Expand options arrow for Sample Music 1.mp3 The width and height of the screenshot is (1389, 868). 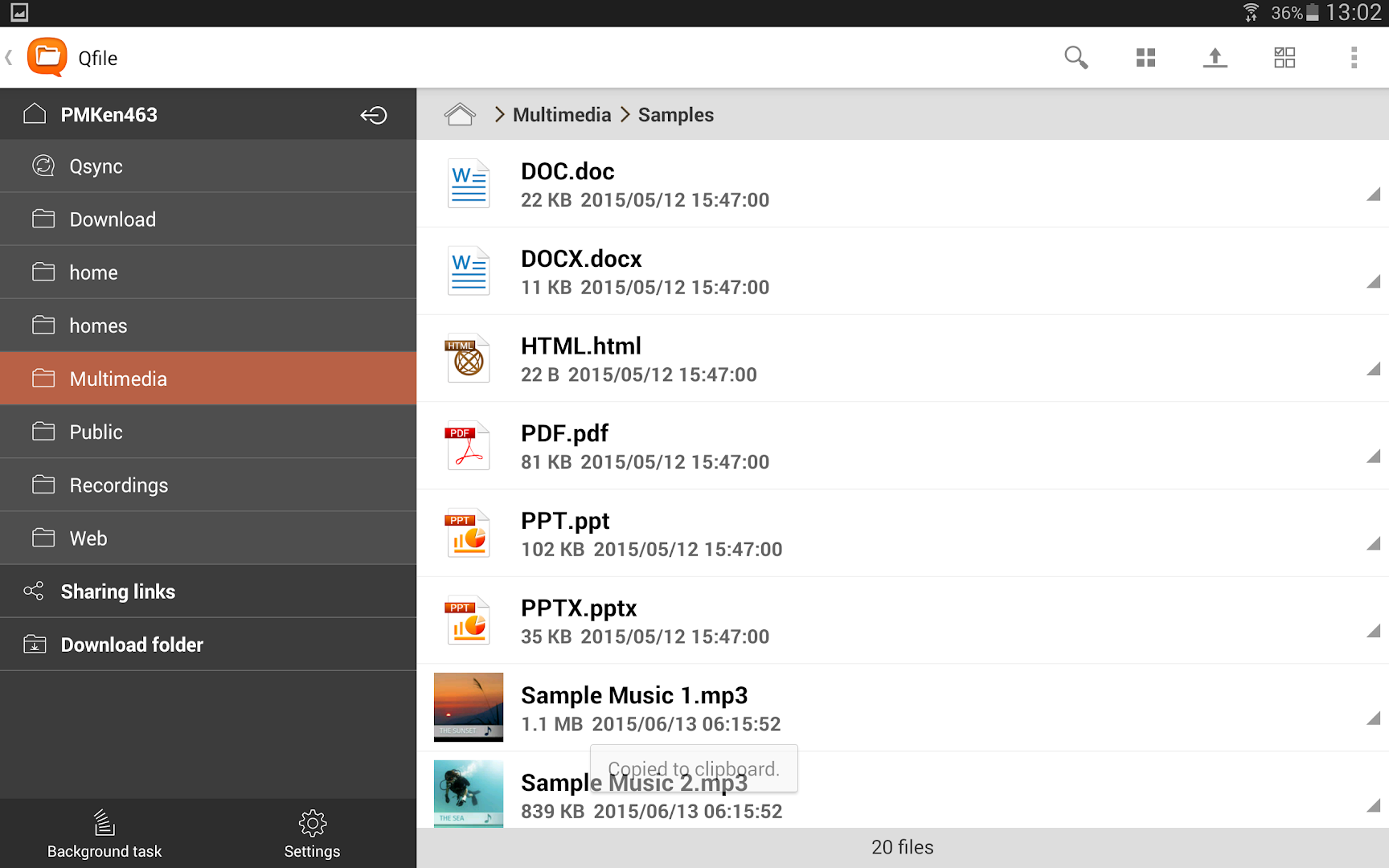[x=1373, y=719]
